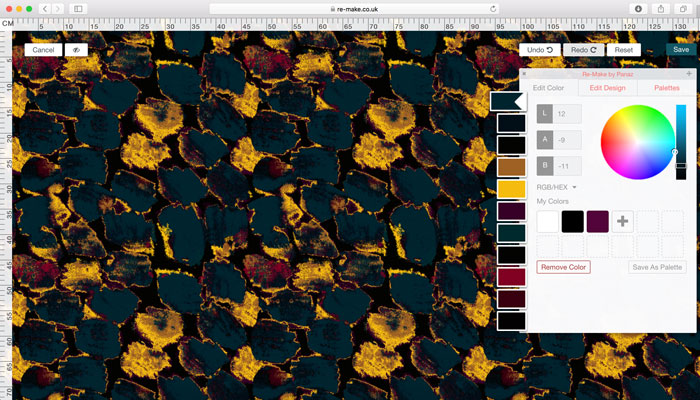Switch to the Edit Design tab
The height and width of the screenshot is (400, 700).
point(608,88)
